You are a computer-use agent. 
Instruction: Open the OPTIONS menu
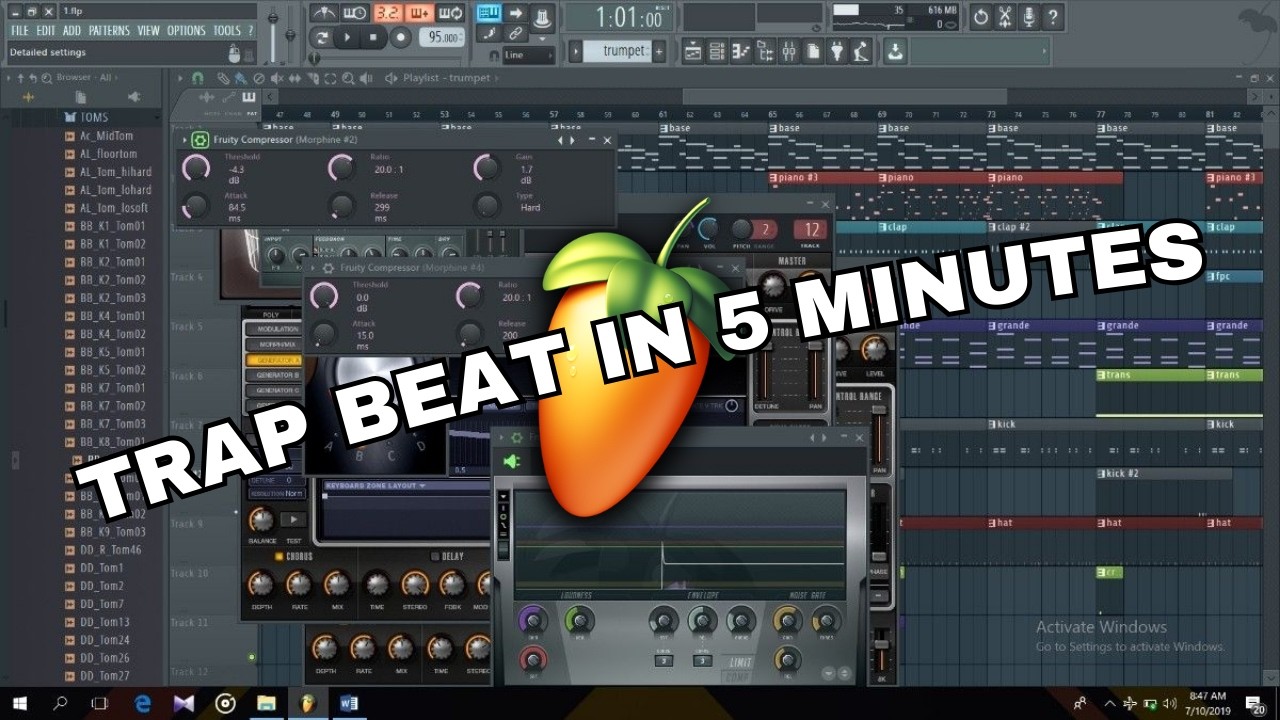187,31
